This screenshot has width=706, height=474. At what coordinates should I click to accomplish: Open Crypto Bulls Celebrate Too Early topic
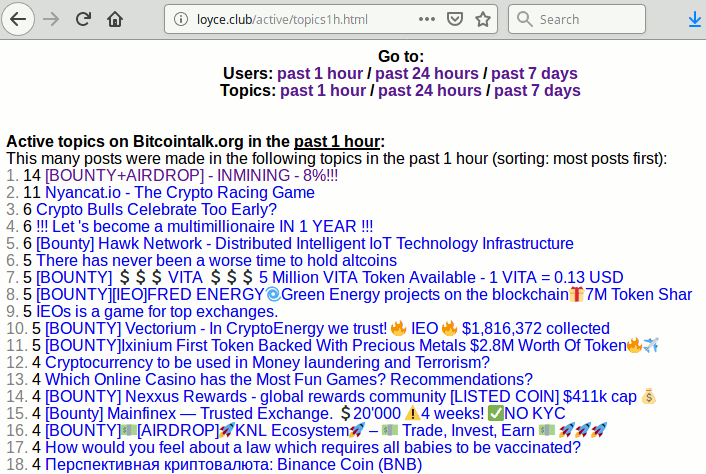pyautogui.click(x=156, y=209)
